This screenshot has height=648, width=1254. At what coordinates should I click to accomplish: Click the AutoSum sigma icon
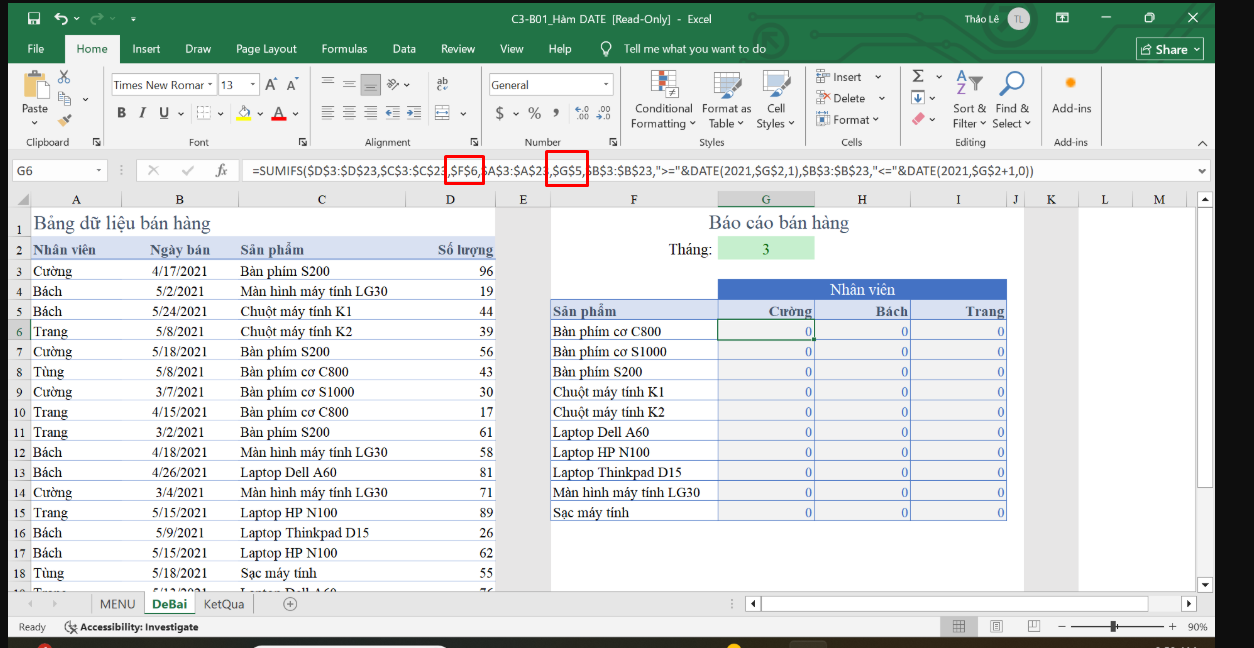[918, 77]
